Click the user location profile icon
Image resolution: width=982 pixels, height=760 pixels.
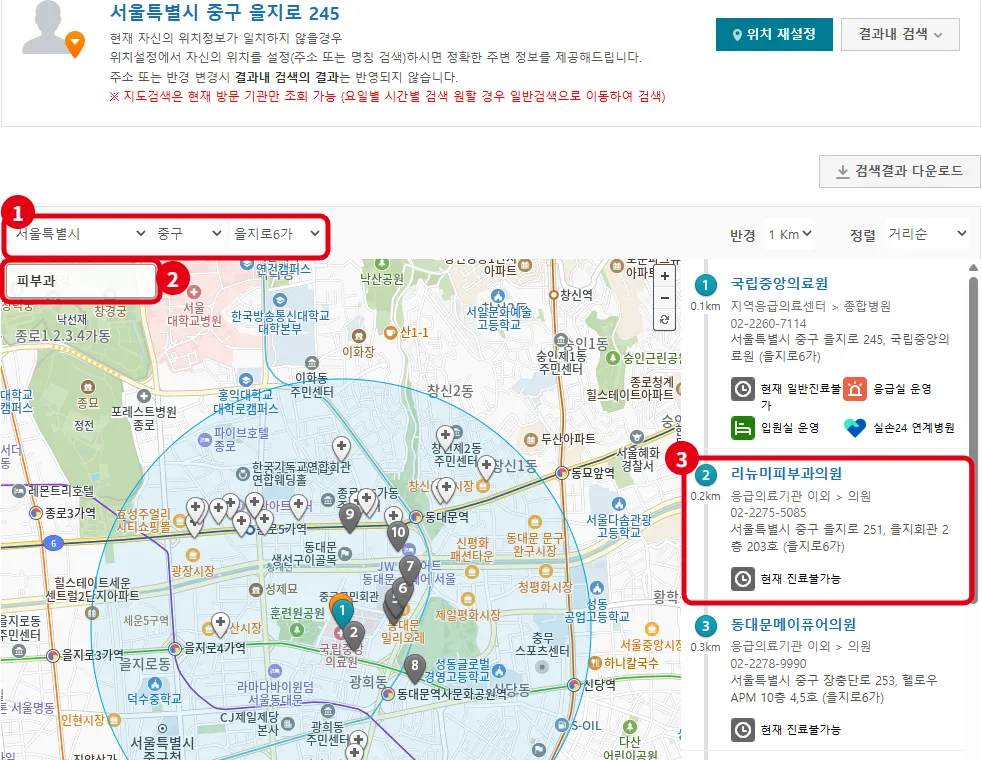point(52,30)
